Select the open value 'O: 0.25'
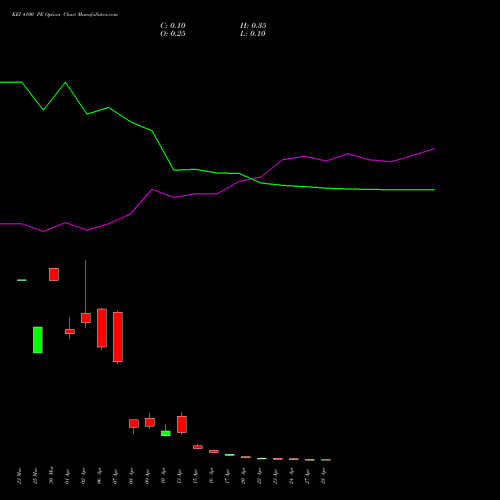Screen dimensions: 500x500 (x=173, y=34)
